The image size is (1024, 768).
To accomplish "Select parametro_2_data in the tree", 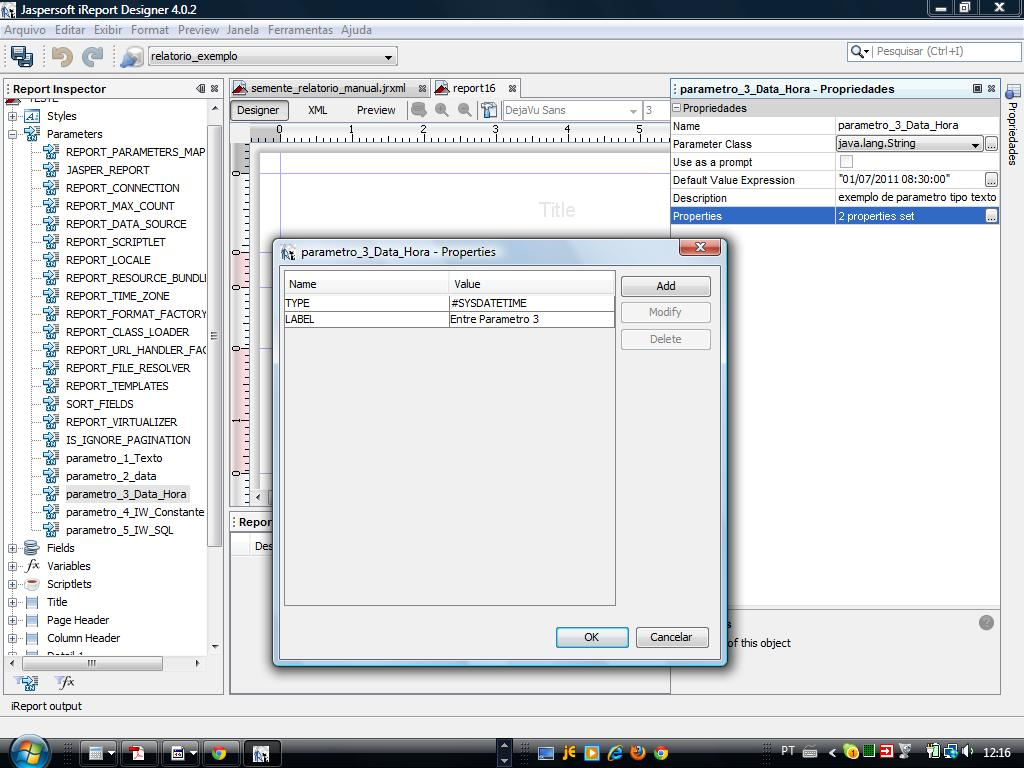I will click(x=111, y=476).
